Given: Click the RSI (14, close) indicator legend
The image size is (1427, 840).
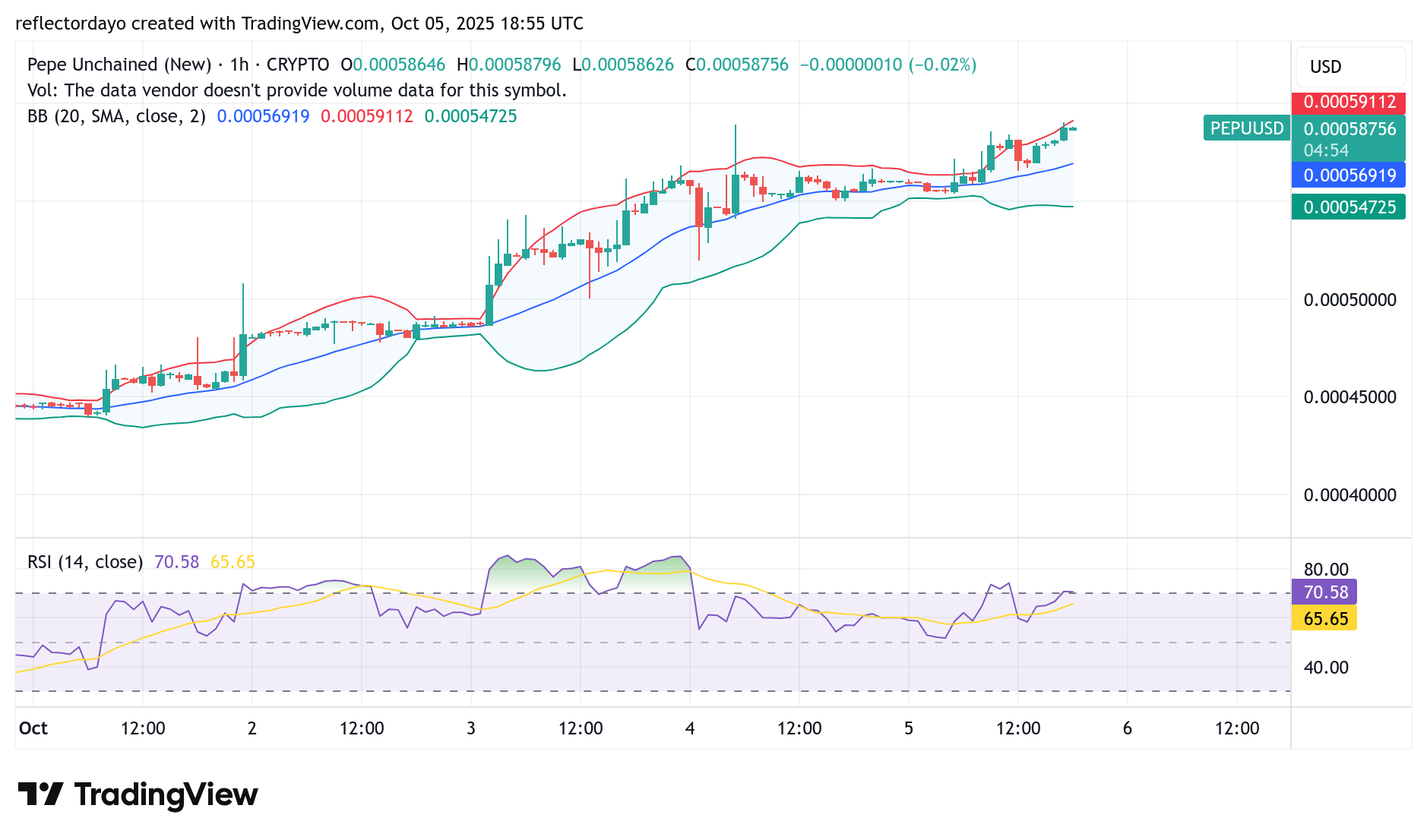Looking at the screenshot, I should 85,562.
